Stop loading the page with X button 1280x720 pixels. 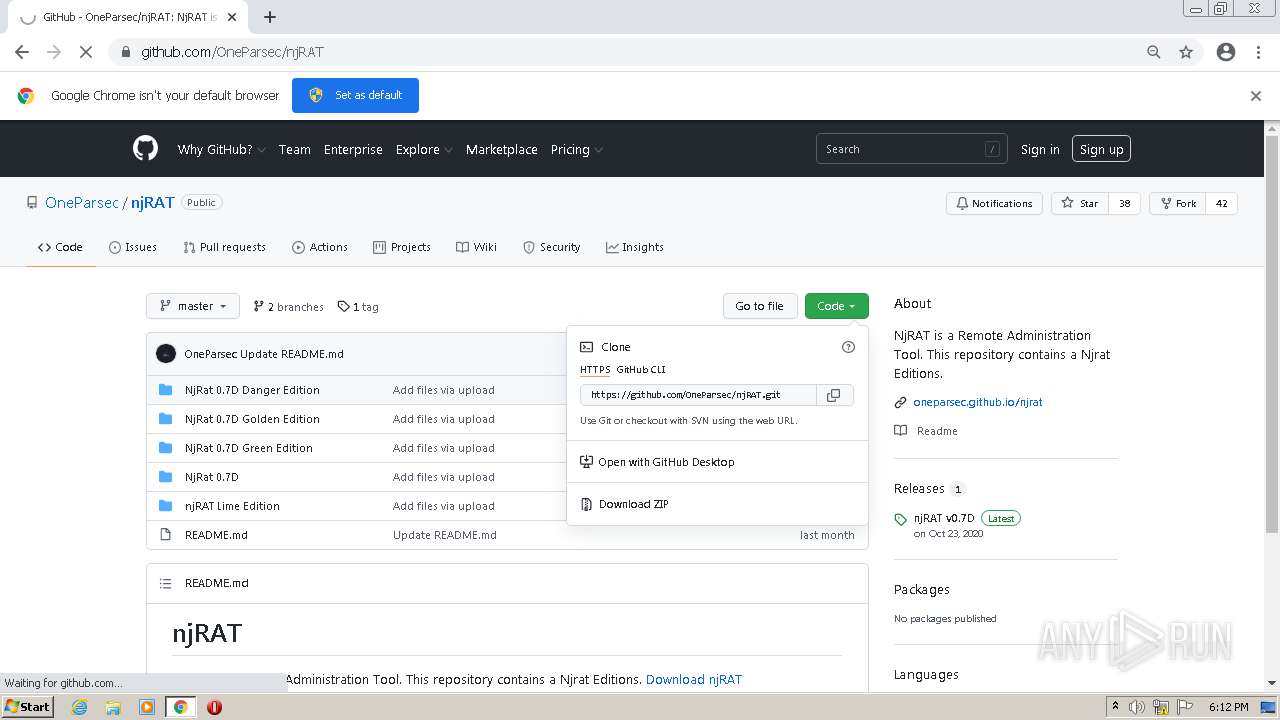tap(85, 52)
